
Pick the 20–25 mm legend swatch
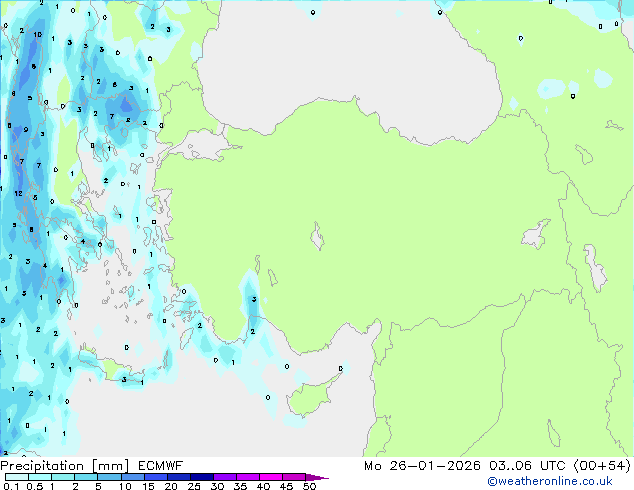tap(178, 477)
